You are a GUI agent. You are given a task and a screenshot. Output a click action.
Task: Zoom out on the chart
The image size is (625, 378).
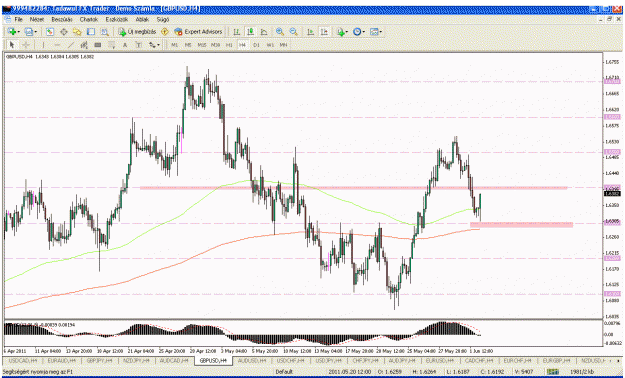(294, 32)
